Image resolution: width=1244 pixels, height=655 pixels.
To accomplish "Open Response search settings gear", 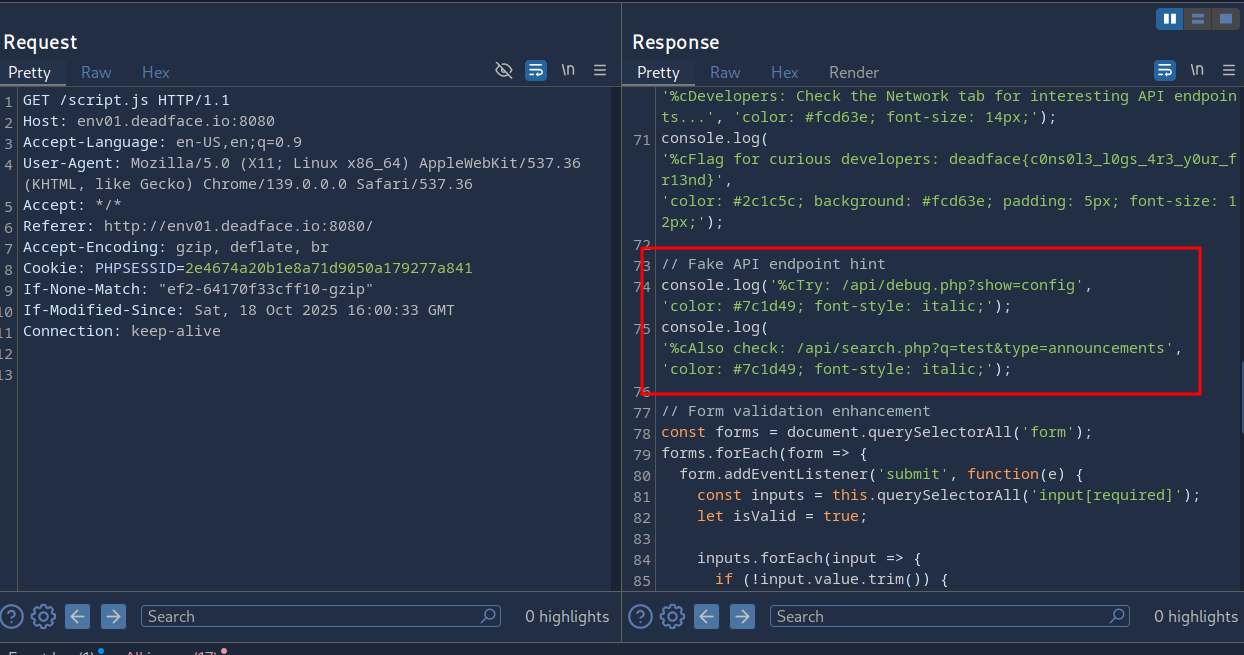I will pos(672,616).
